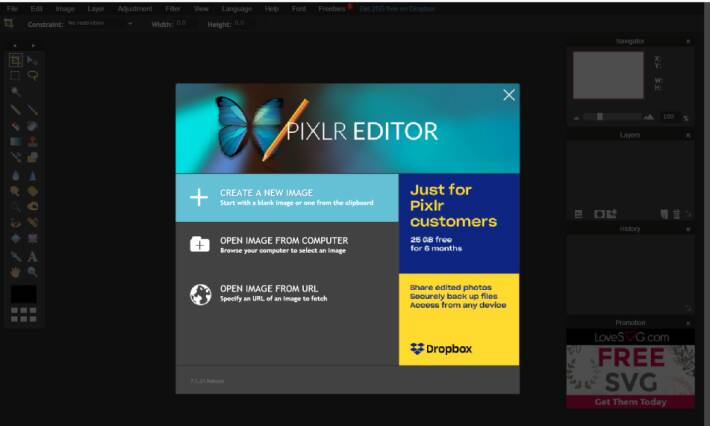This screenshot has height=426, width=710.
Task: Choose the rectangular Marquee tool
Action: pos(15,76)
